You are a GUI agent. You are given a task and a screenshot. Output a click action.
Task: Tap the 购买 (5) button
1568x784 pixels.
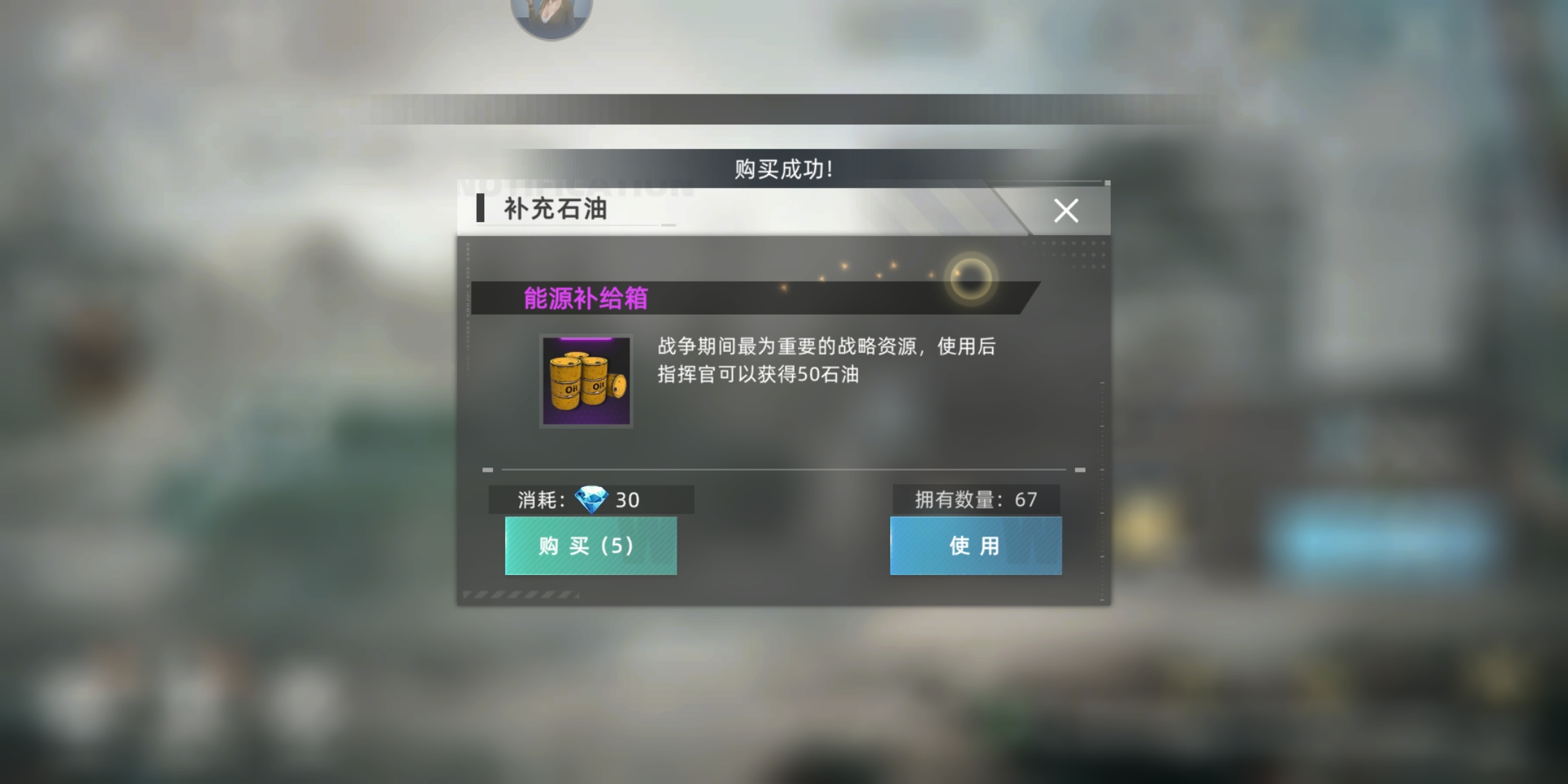click(x=591, y=546)
